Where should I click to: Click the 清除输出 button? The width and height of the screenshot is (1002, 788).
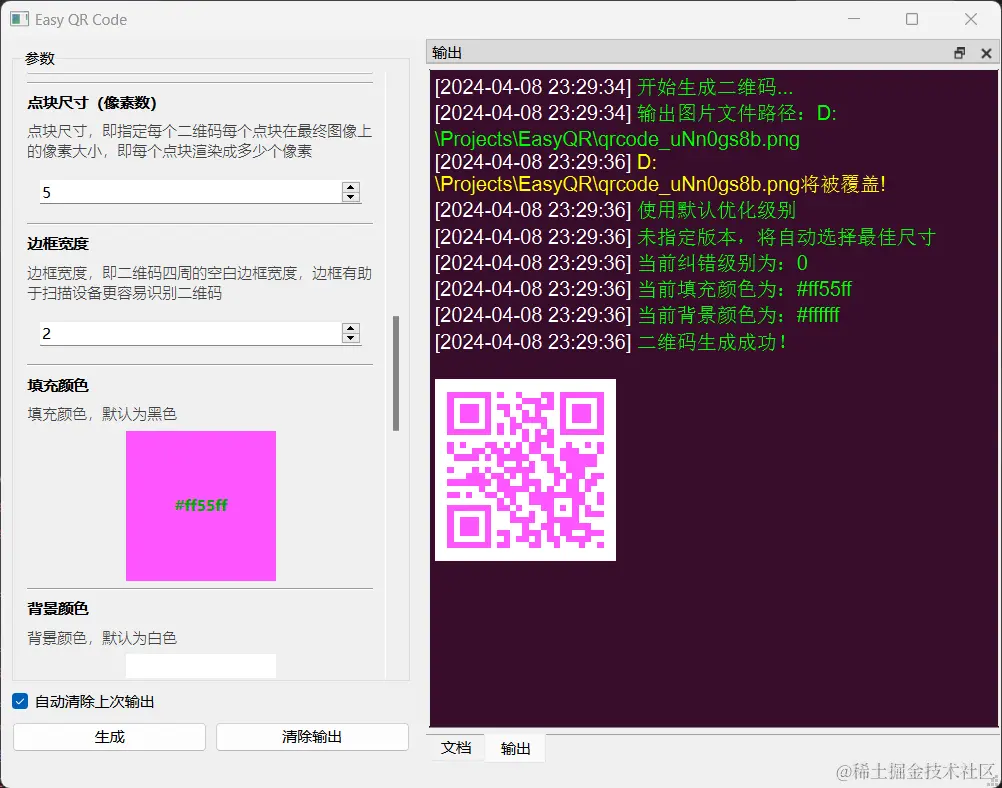tap(312, 737)
